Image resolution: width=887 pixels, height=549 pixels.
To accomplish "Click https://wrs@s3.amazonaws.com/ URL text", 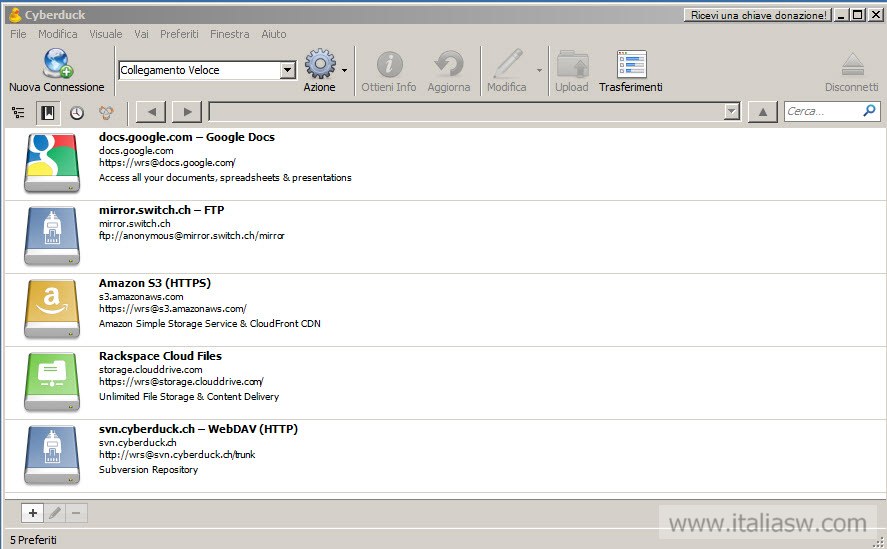I will (173, 309).
